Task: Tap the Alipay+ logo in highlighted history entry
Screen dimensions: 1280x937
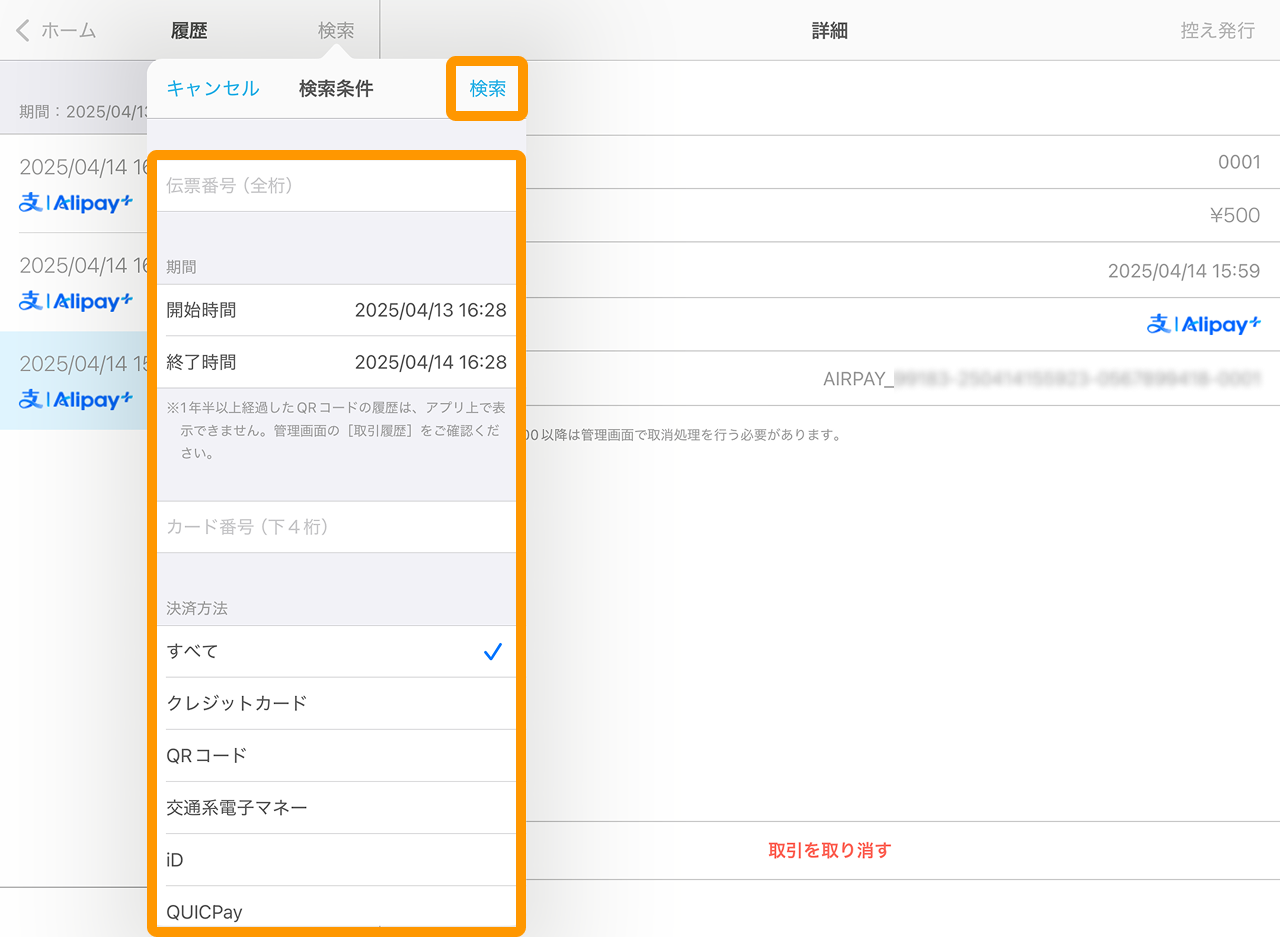Action: tap(76, 400)
